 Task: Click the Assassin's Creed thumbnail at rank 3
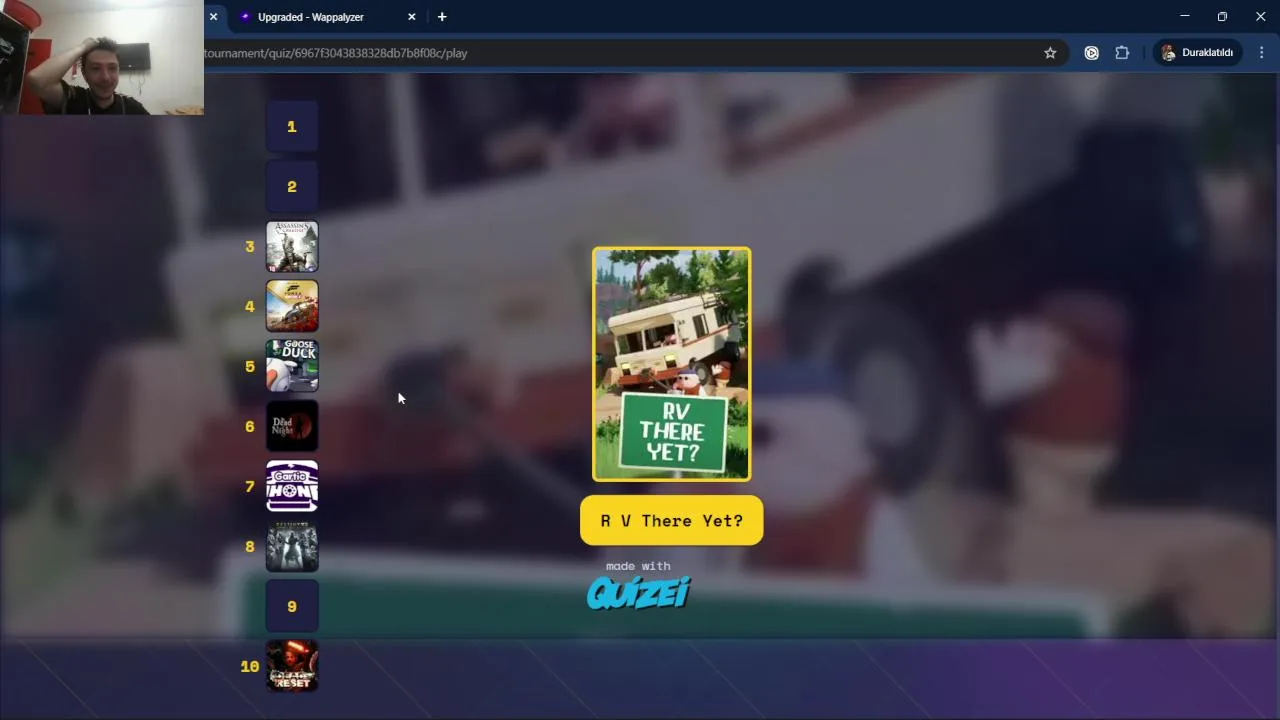tap(292, 246)
